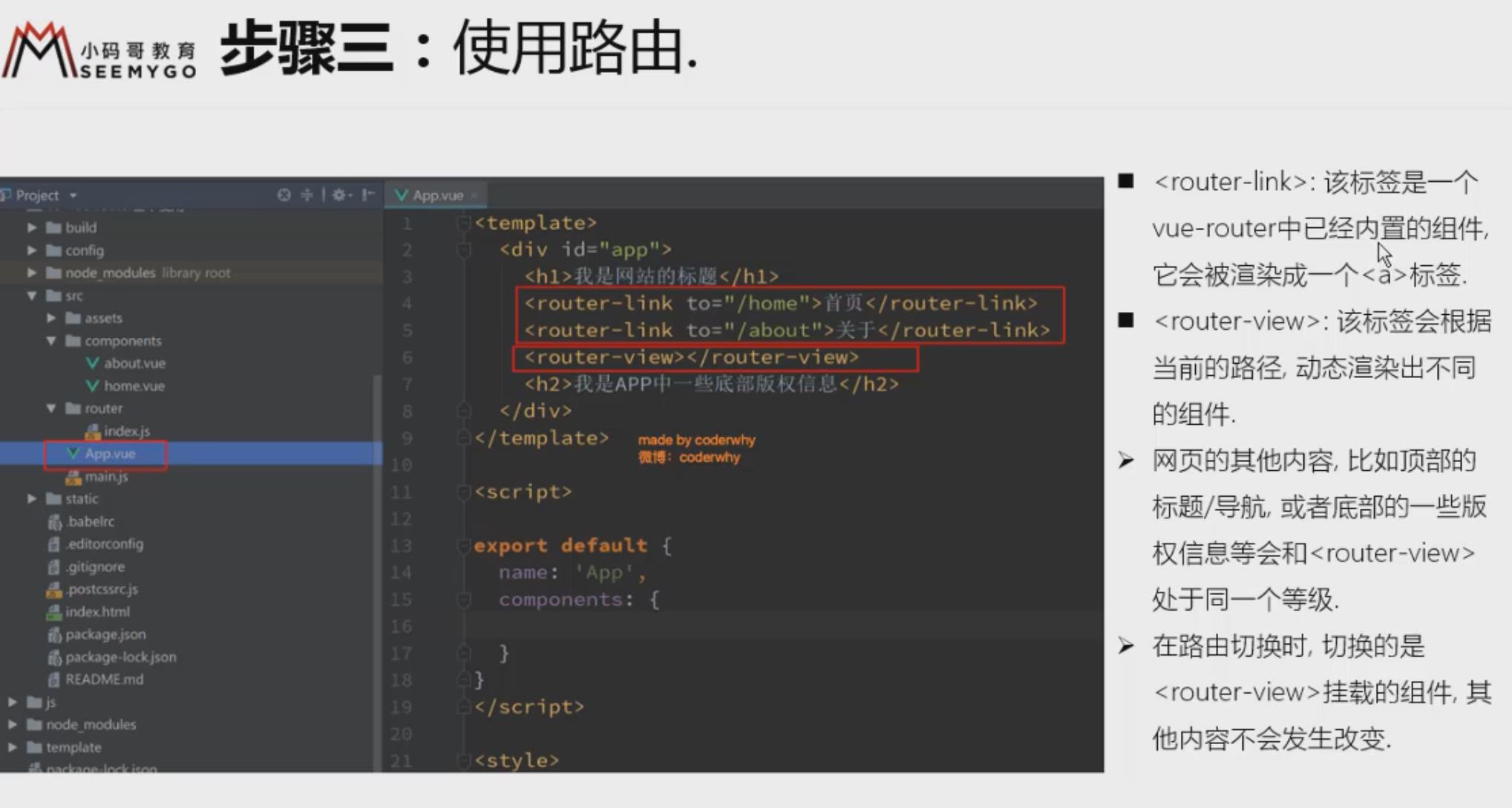Expand the template folder

coord(13,747)
